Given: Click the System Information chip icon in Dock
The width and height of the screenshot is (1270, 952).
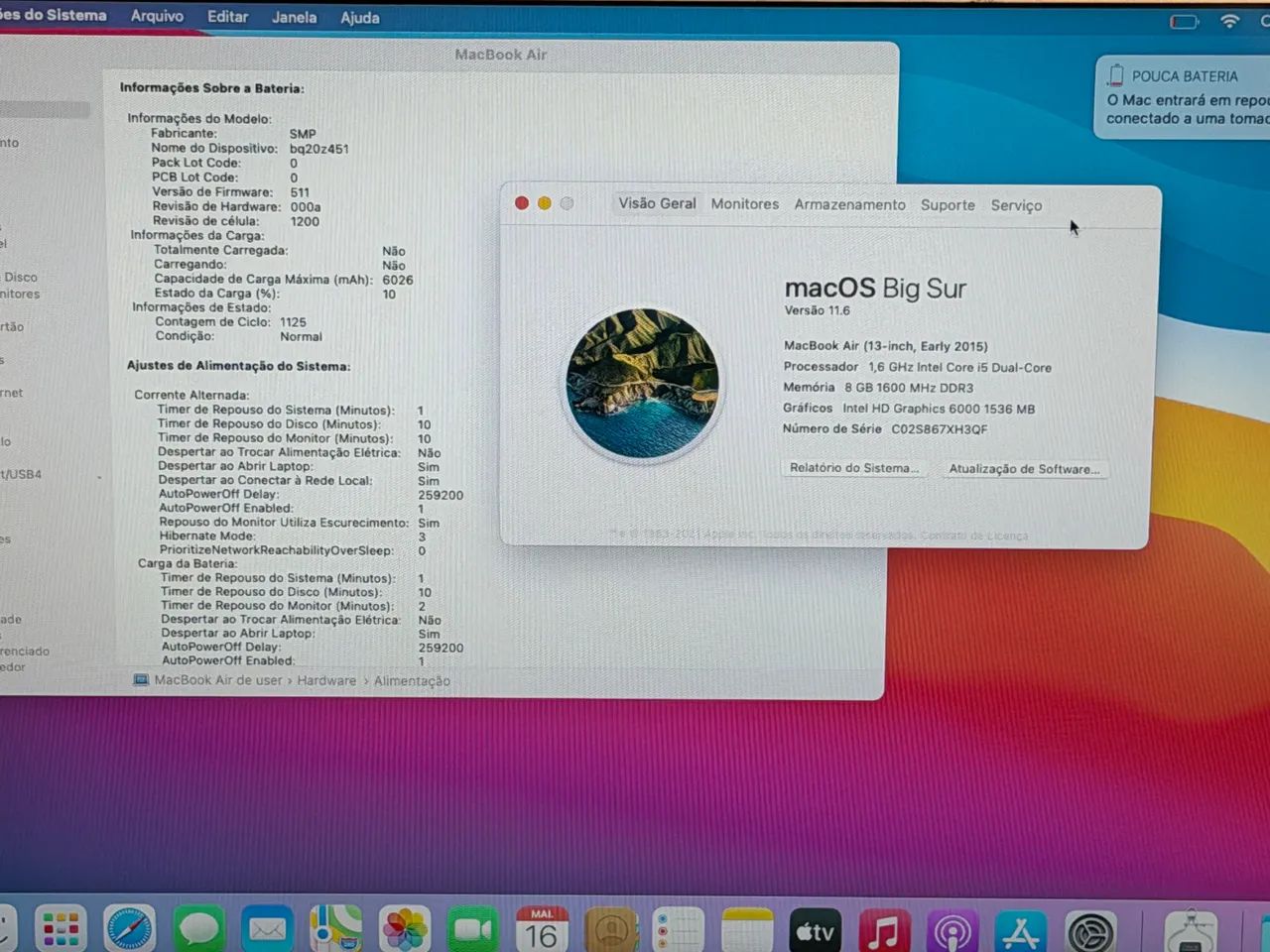Looking at the screenshot, I should coord(1191,932).
